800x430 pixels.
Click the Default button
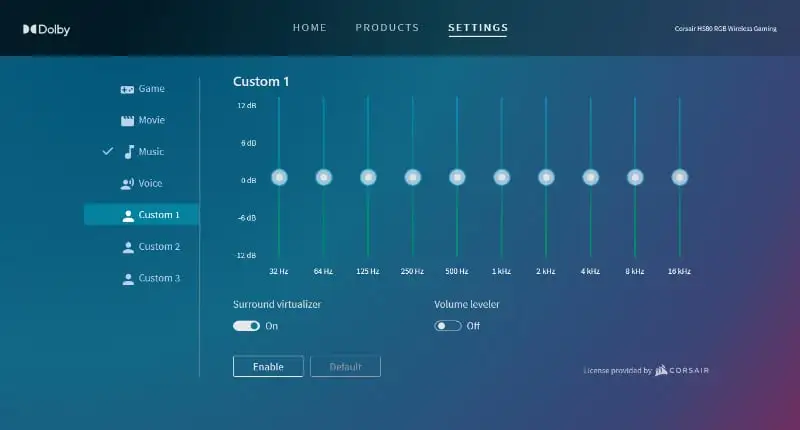pyautogui.click(x=345, y=367)
